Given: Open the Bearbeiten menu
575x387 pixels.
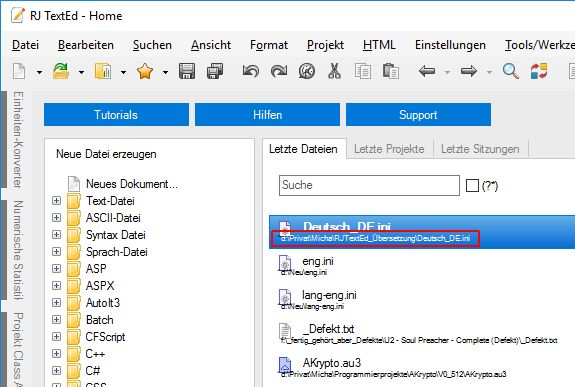Looking at the screenshot, I should click(86, 45).
